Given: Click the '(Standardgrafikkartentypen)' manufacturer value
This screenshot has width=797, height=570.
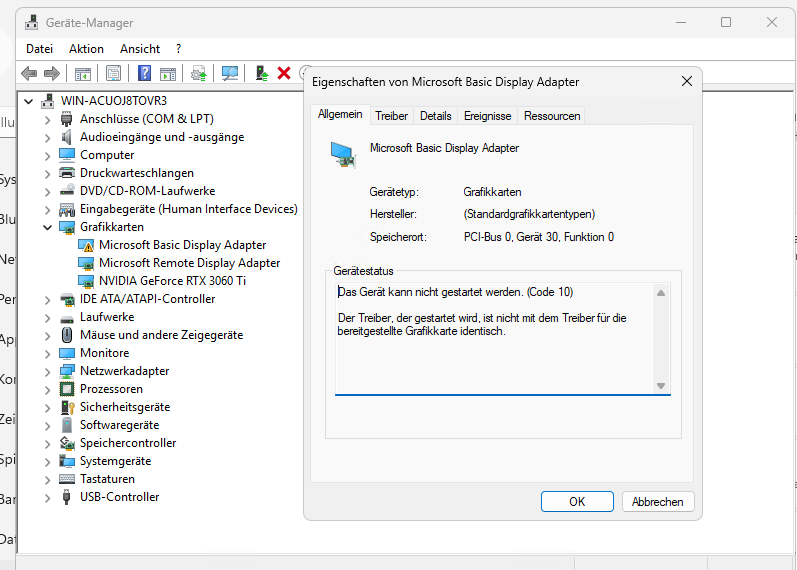Looking at the screenshot, I should (529, 214).
